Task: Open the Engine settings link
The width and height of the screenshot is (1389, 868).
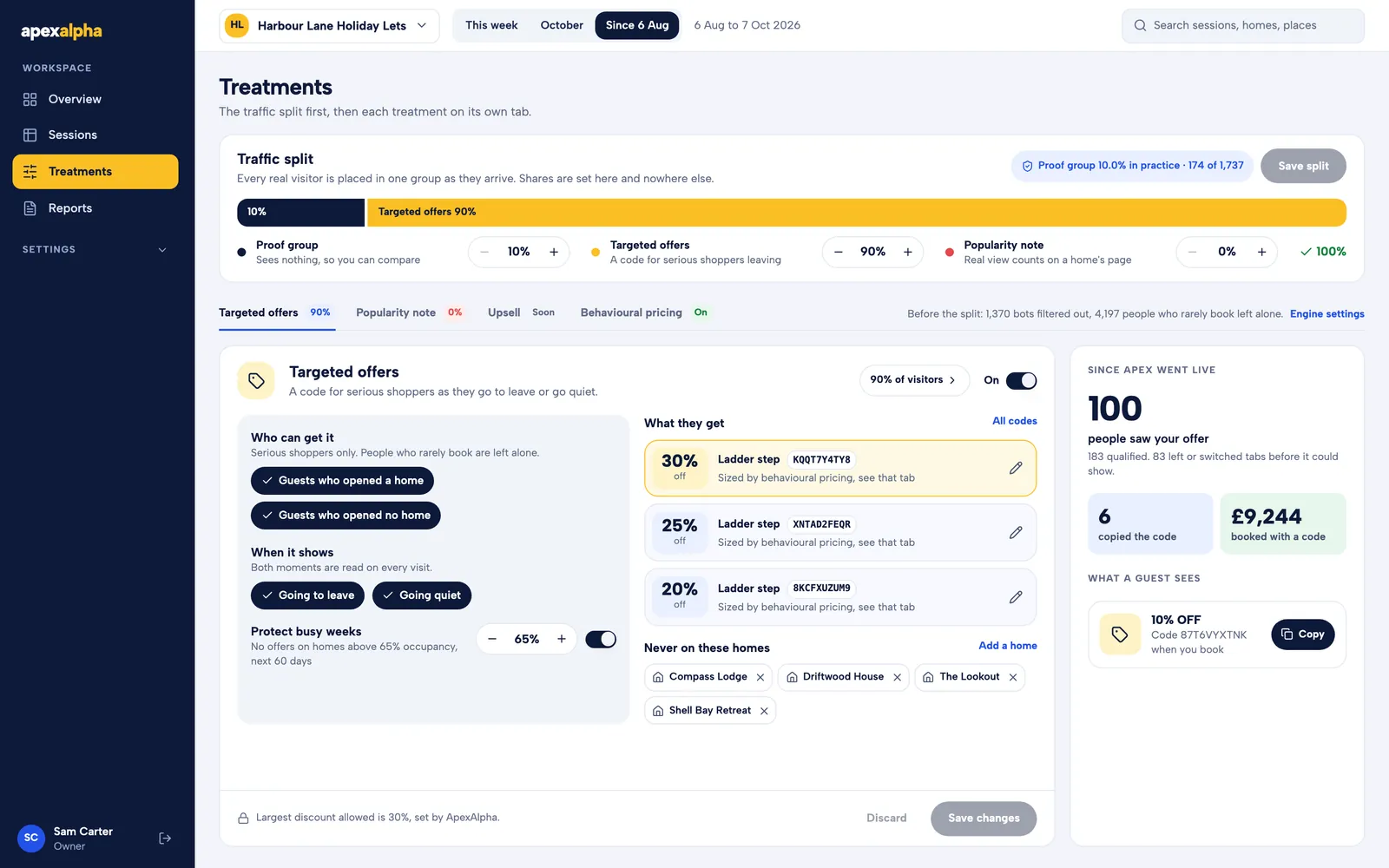Action: click(x=1326, y=314)
